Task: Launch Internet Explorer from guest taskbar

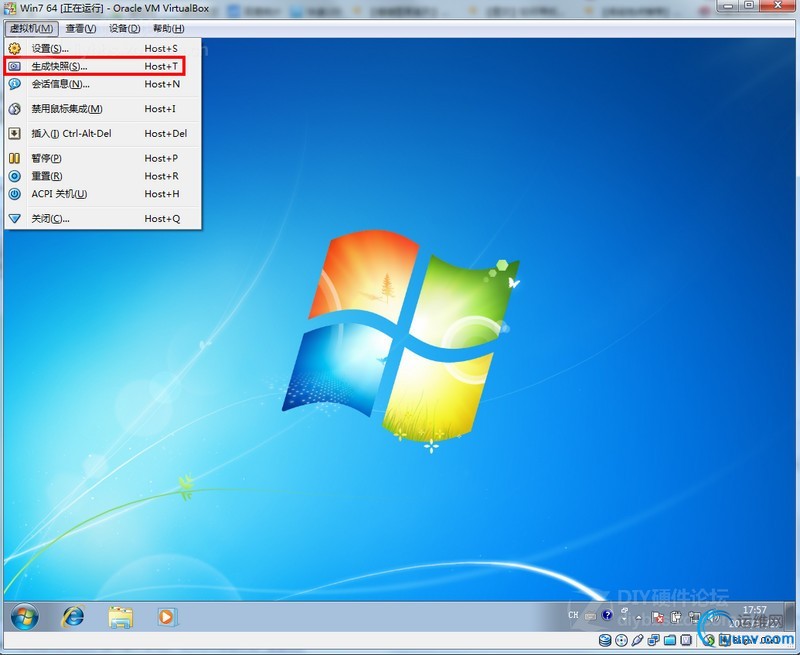Action: tap(73, 617)
